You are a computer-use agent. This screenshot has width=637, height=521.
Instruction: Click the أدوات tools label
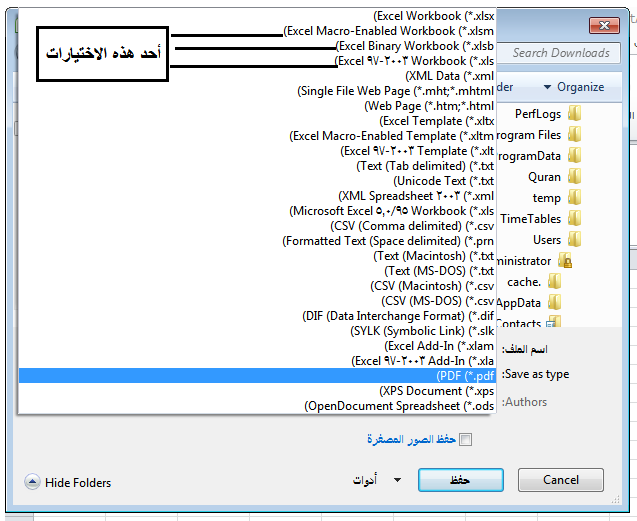[x=365, y=480]
